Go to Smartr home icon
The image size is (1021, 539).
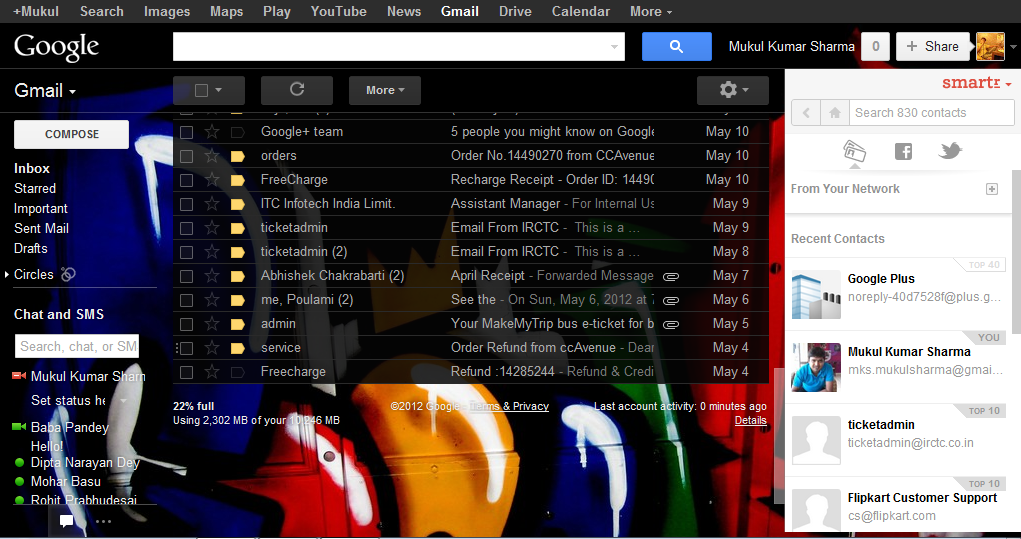click(835, 113)
